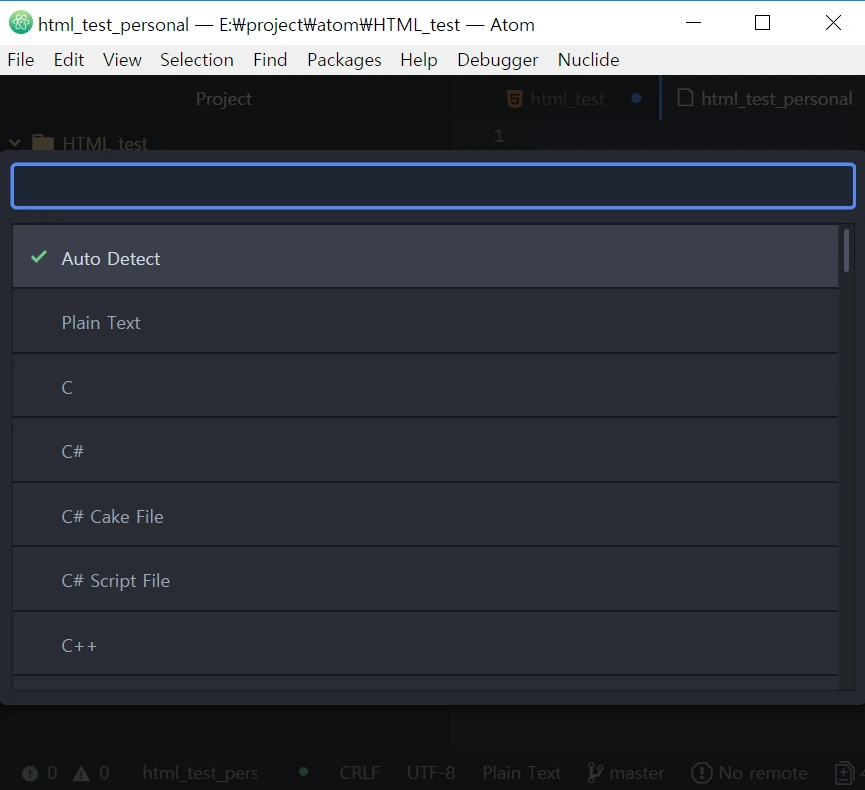The image size is (865, 790).
Task: Click the HTML_test folder icon
Action: click(43, 143)
